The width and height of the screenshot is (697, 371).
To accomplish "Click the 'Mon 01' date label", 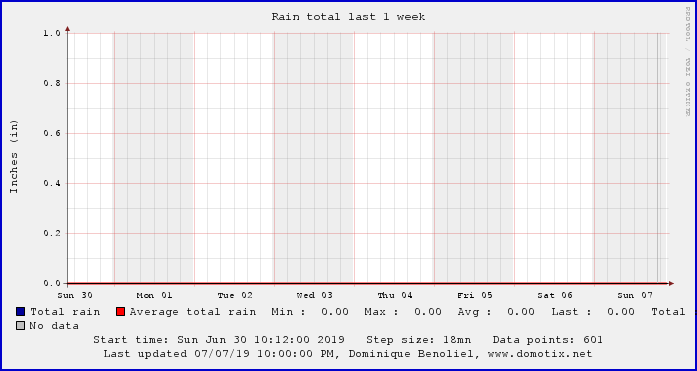I will click(x=154, y=295).
